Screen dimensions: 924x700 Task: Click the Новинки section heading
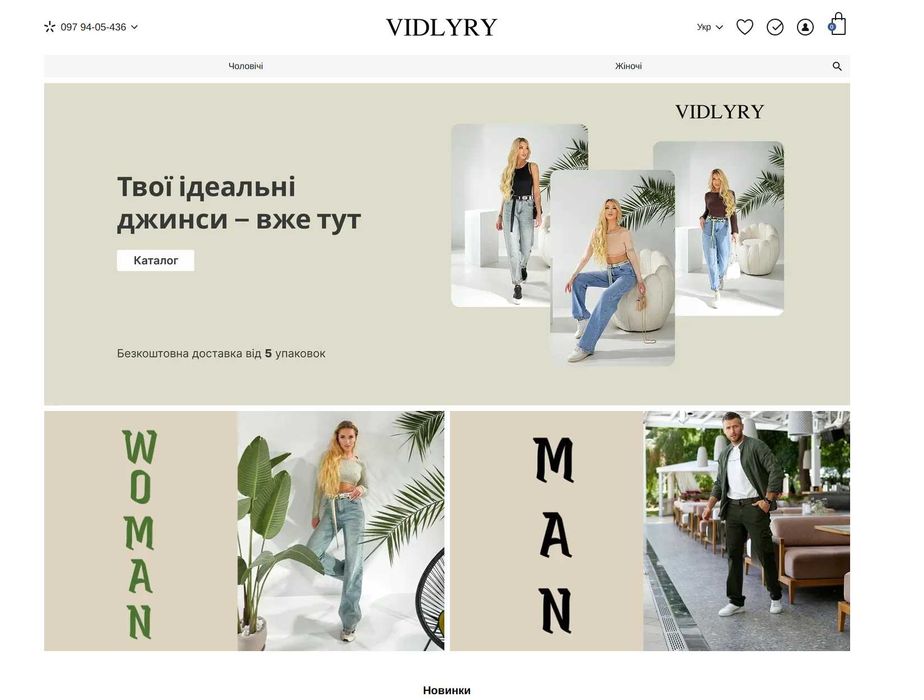[x=447, y=690]
